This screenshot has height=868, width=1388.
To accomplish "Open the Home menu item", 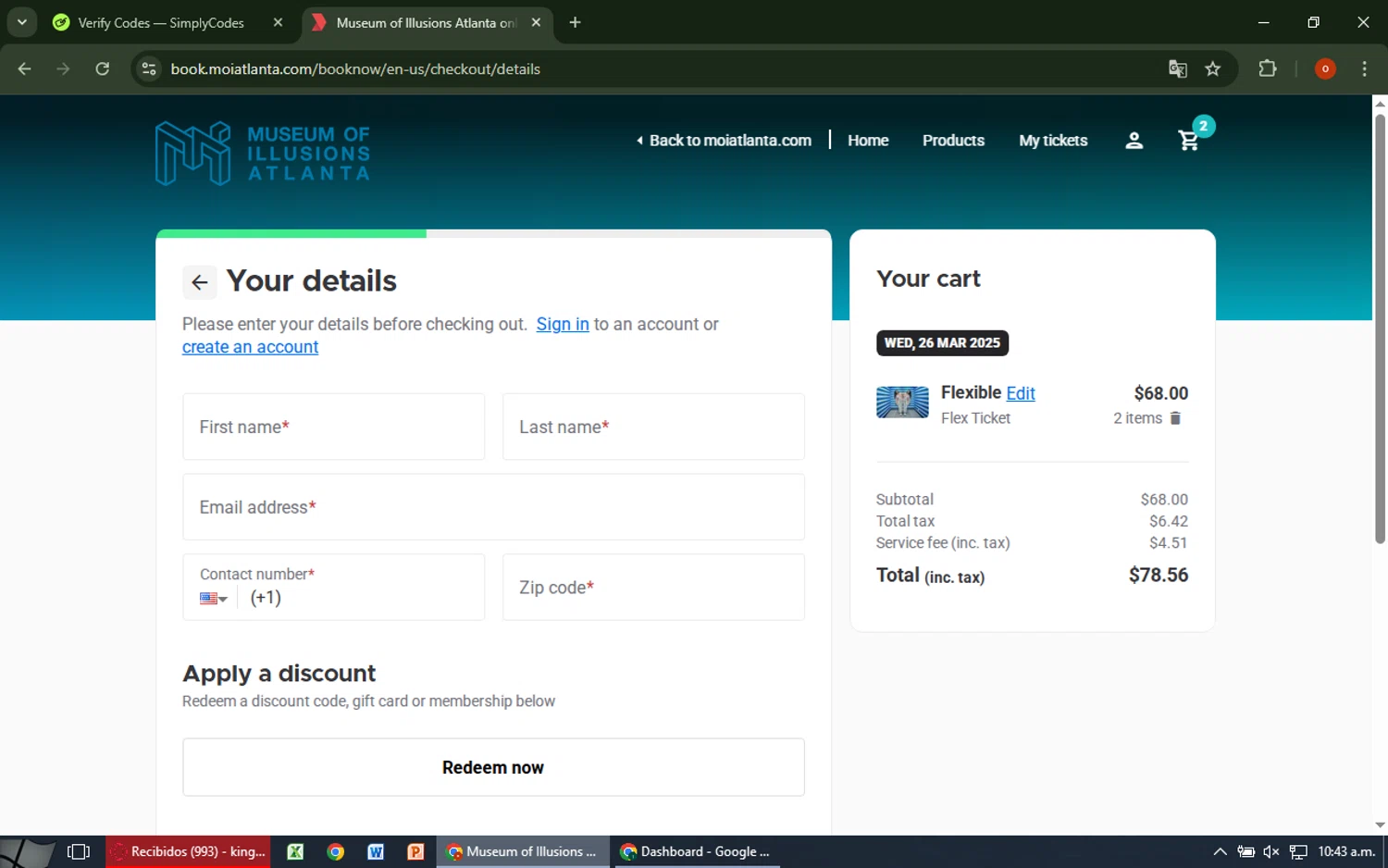I will coord(868,141).
